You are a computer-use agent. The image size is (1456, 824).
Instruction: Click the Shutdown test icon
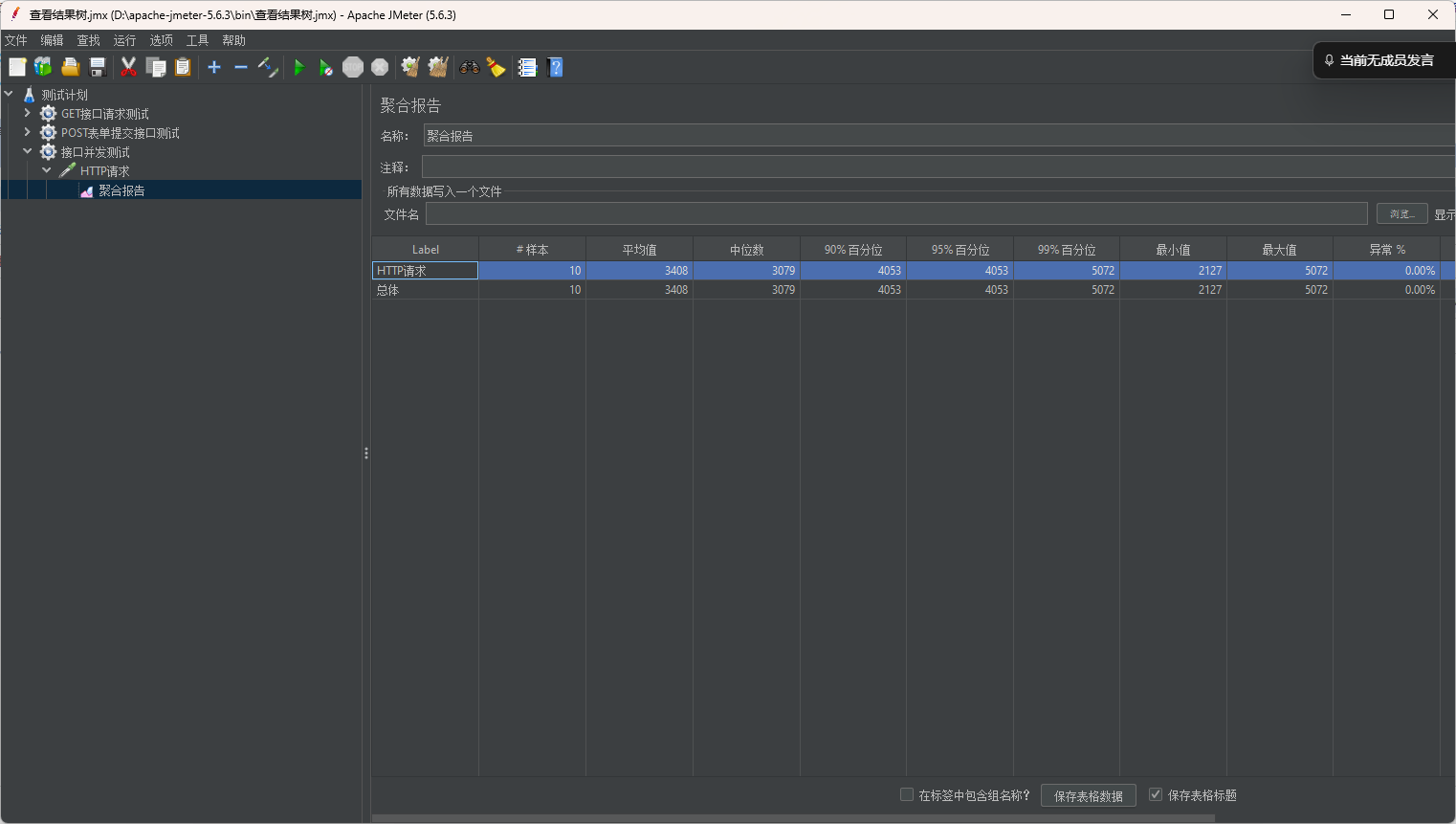pyautogui.click(x=380, y=67)
